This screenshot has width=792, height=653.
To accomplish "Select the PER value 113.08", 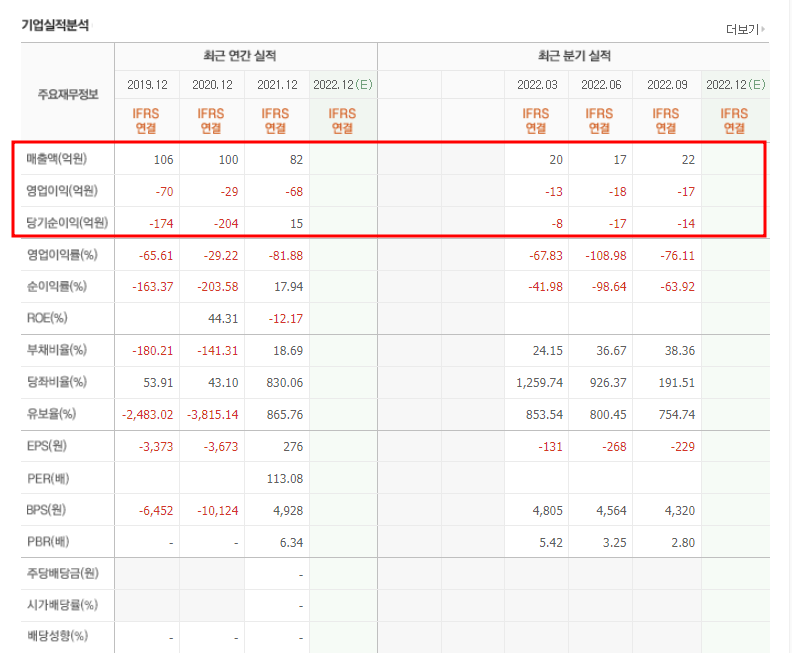I will 285,479.
